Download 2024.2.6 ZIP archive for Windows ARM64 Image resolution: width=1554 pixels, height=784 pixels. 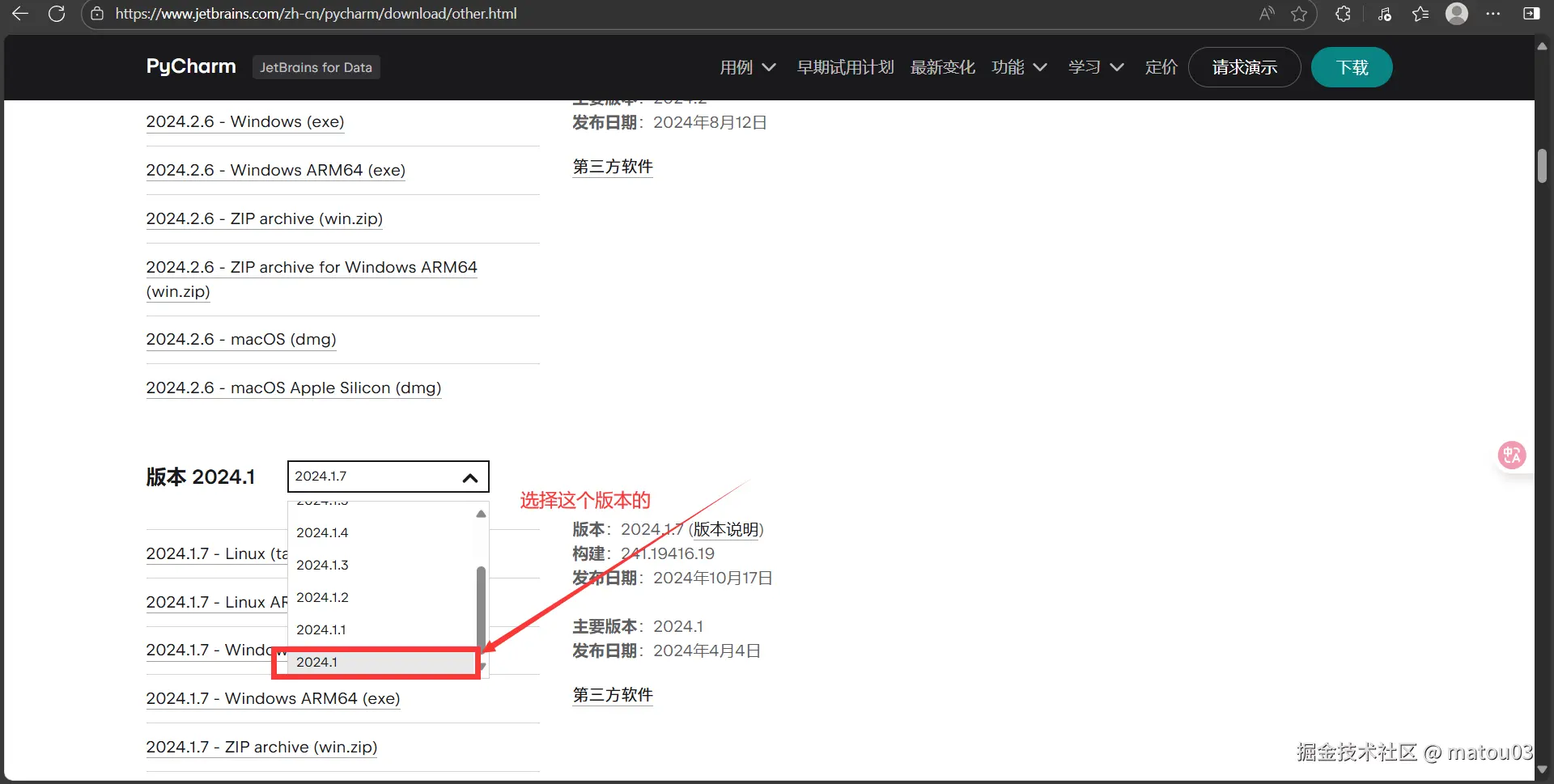click(x=312, y=279)
